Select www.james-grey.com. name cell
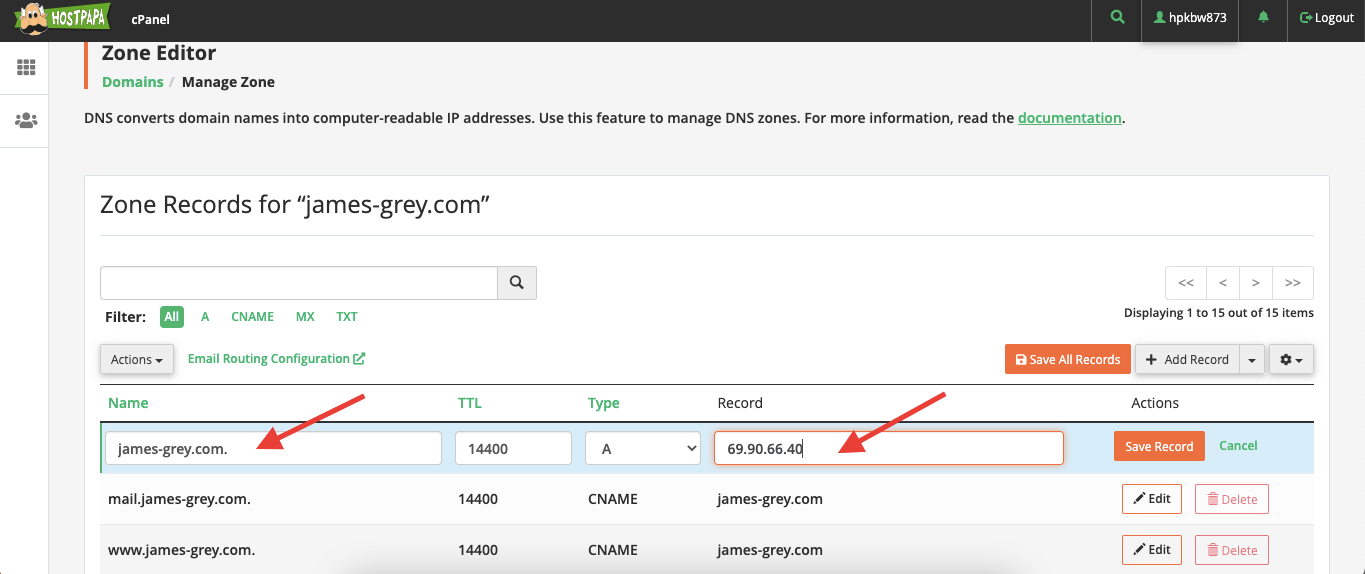1365x574 pixels. click(182, 549)
